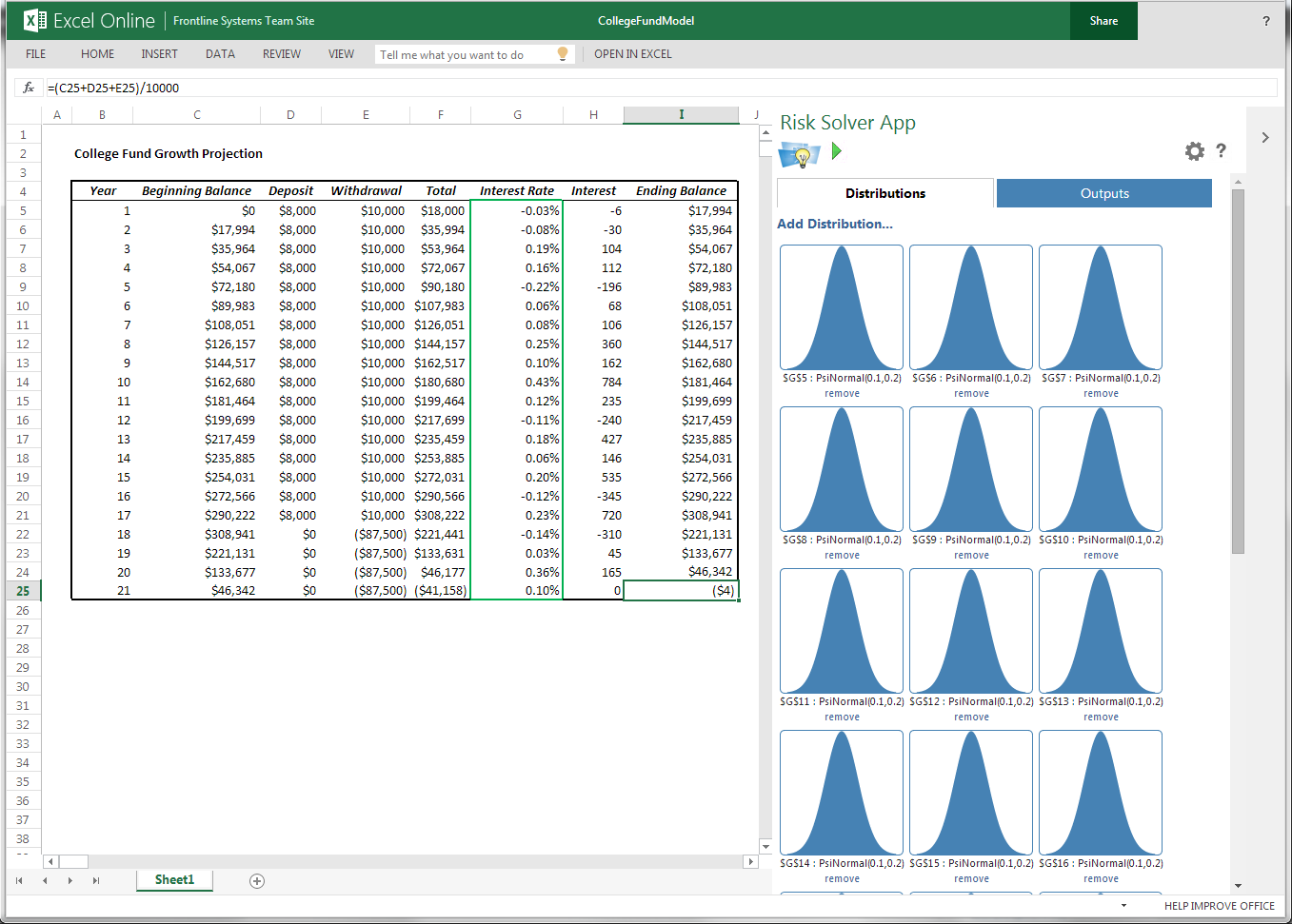1292x924 pixels.
Task: Select the $G$10 distribution chart thumbnail
Action: click(1100, 469)
